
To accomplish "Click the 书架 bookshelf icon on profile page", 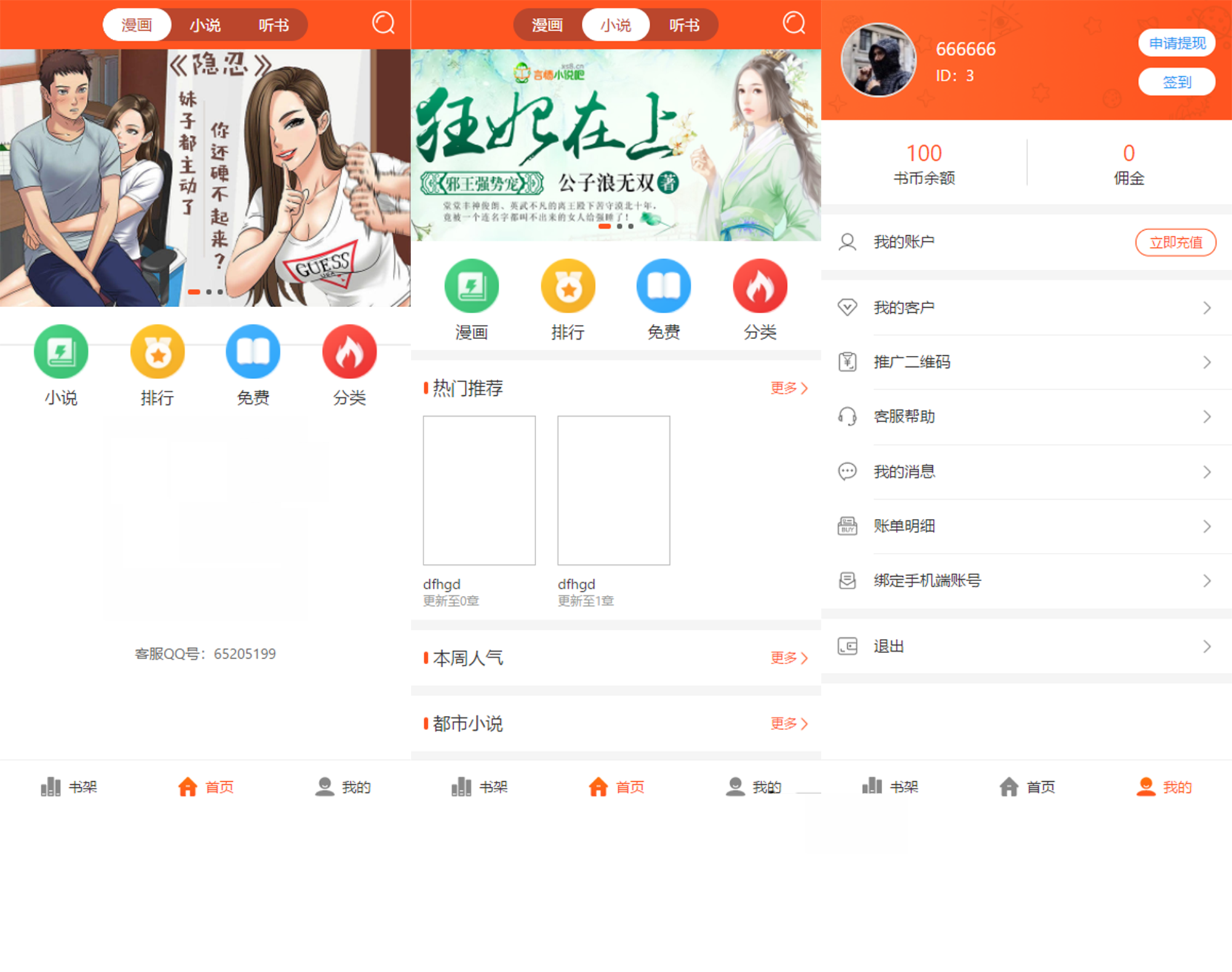I will (871, 786).
